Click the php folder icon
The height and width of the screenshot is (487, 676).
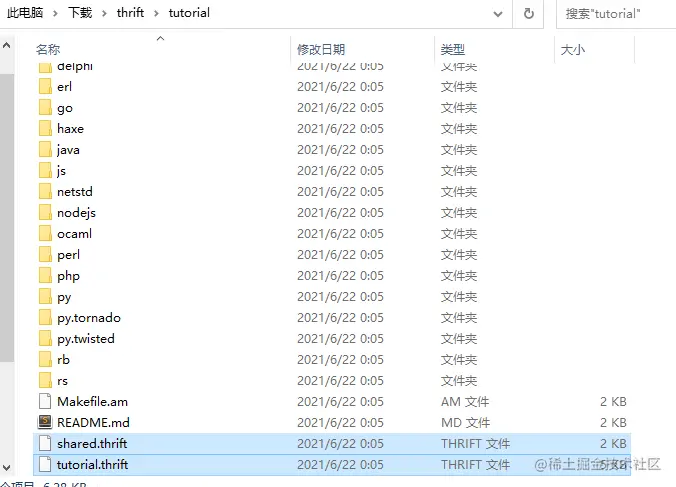[45, 275]
